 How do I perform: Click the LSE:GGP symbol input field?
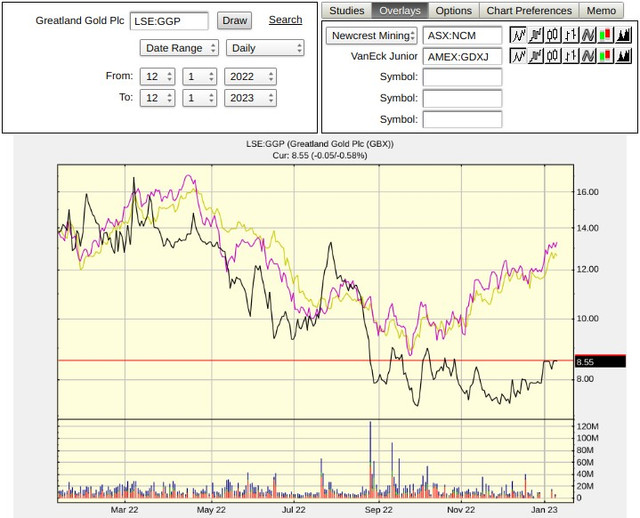click(169, 21)
